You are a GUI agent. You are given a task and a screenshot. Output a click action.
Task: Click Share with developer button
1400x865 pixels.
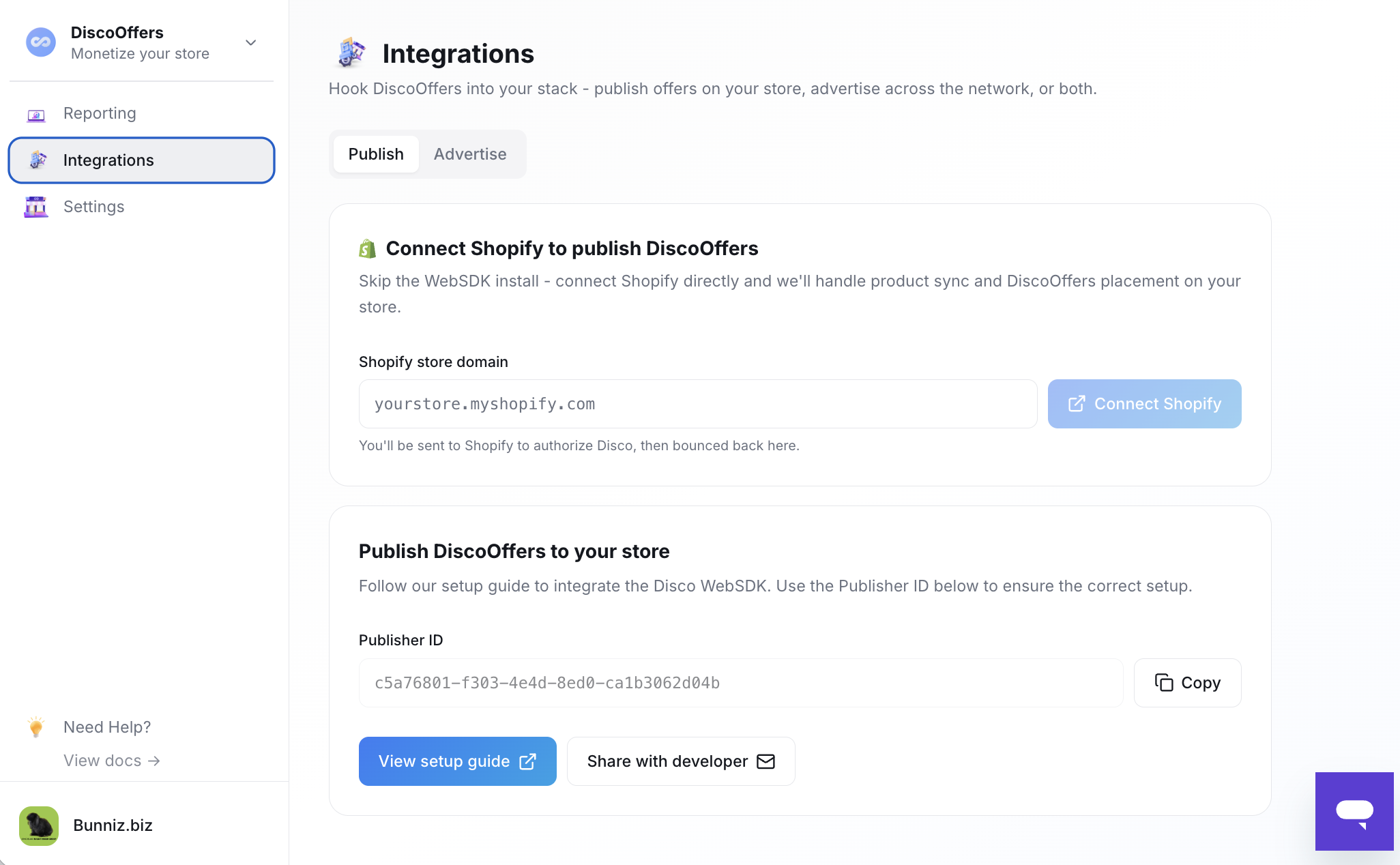[x=681, y=761]
